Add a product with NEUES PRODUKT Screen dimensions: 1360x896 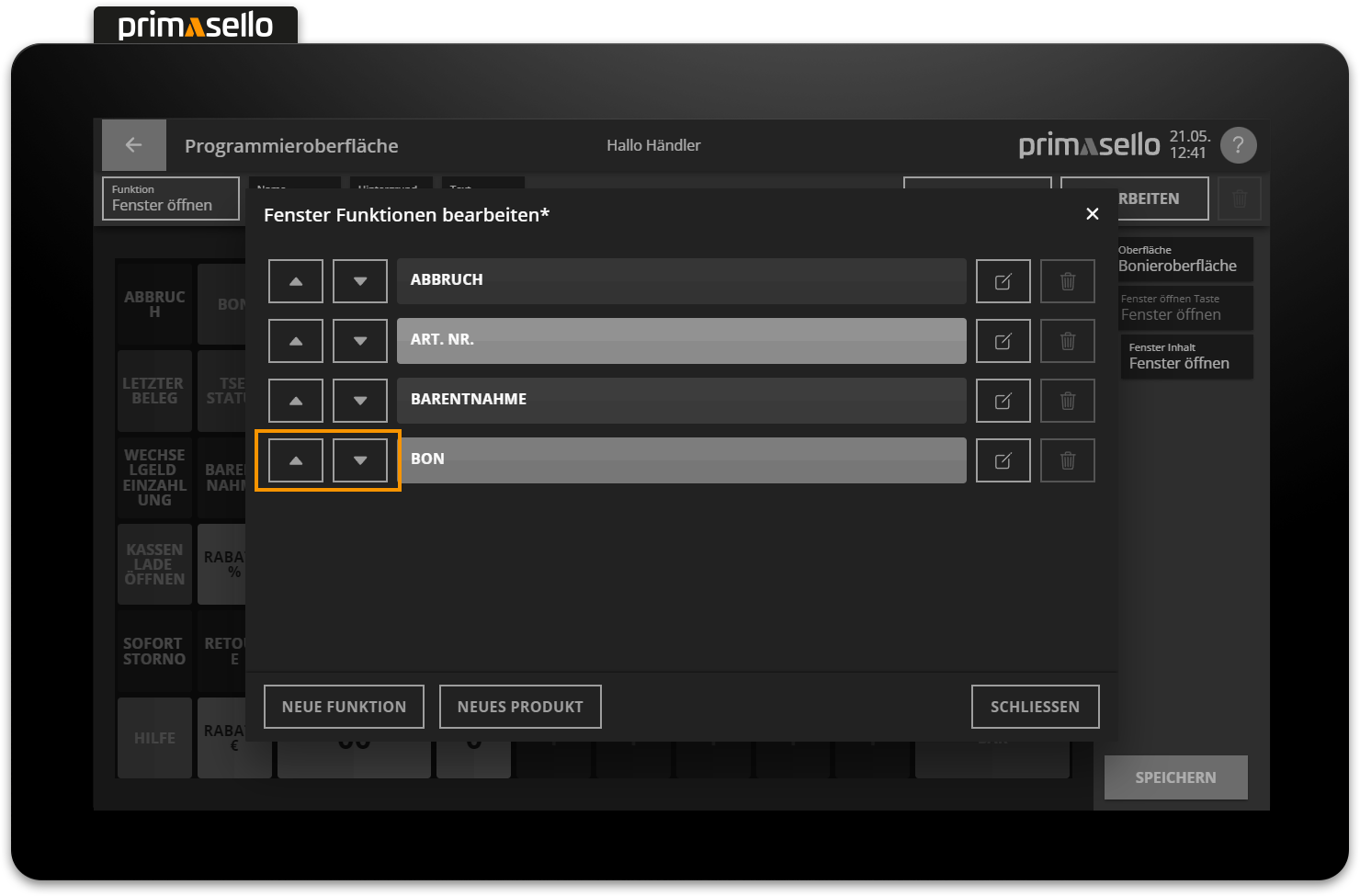[x=520, y=706]
